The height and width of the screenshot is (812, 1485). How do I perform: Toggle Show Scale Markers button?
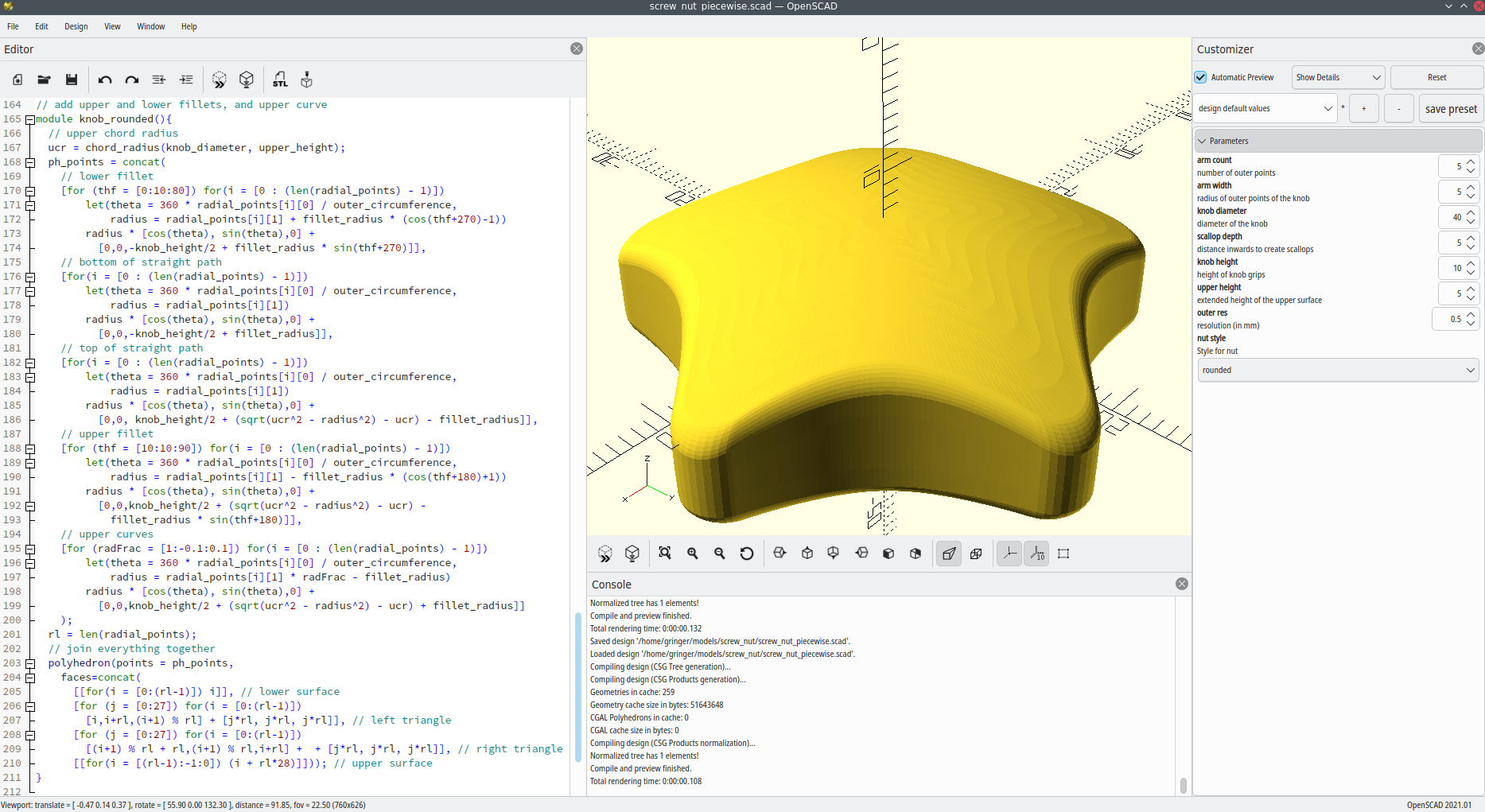[1037, 554]
